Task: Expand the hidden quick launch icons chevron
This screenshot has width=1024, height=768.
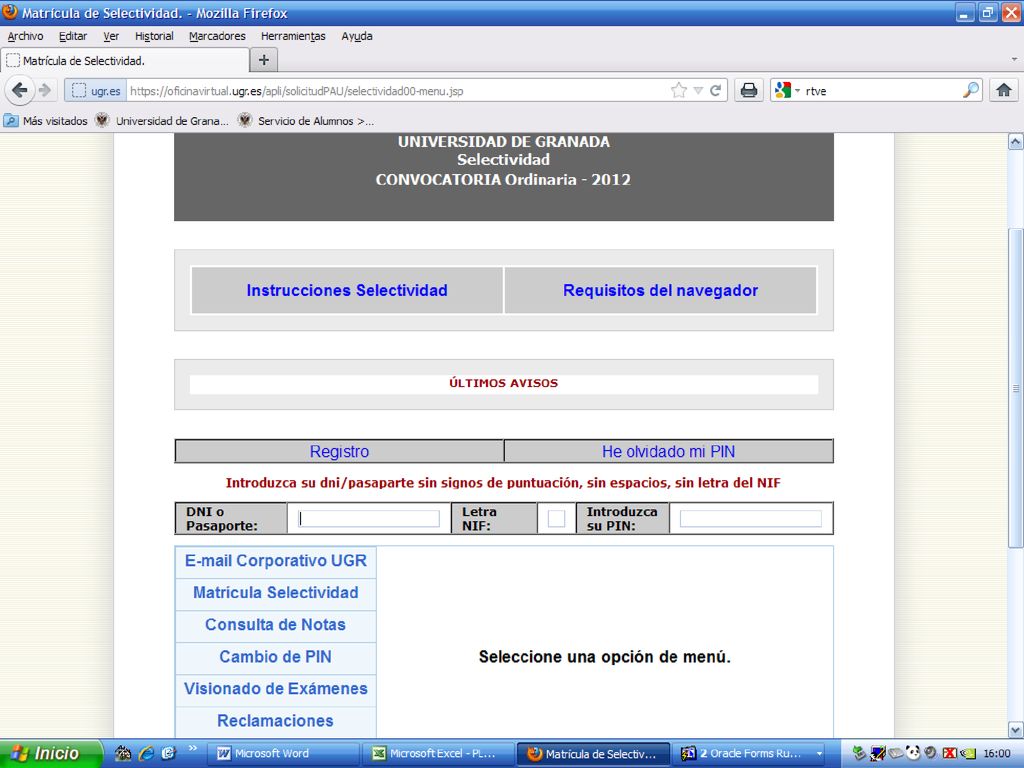Action: pyautogui.click(x=193, y=748)
